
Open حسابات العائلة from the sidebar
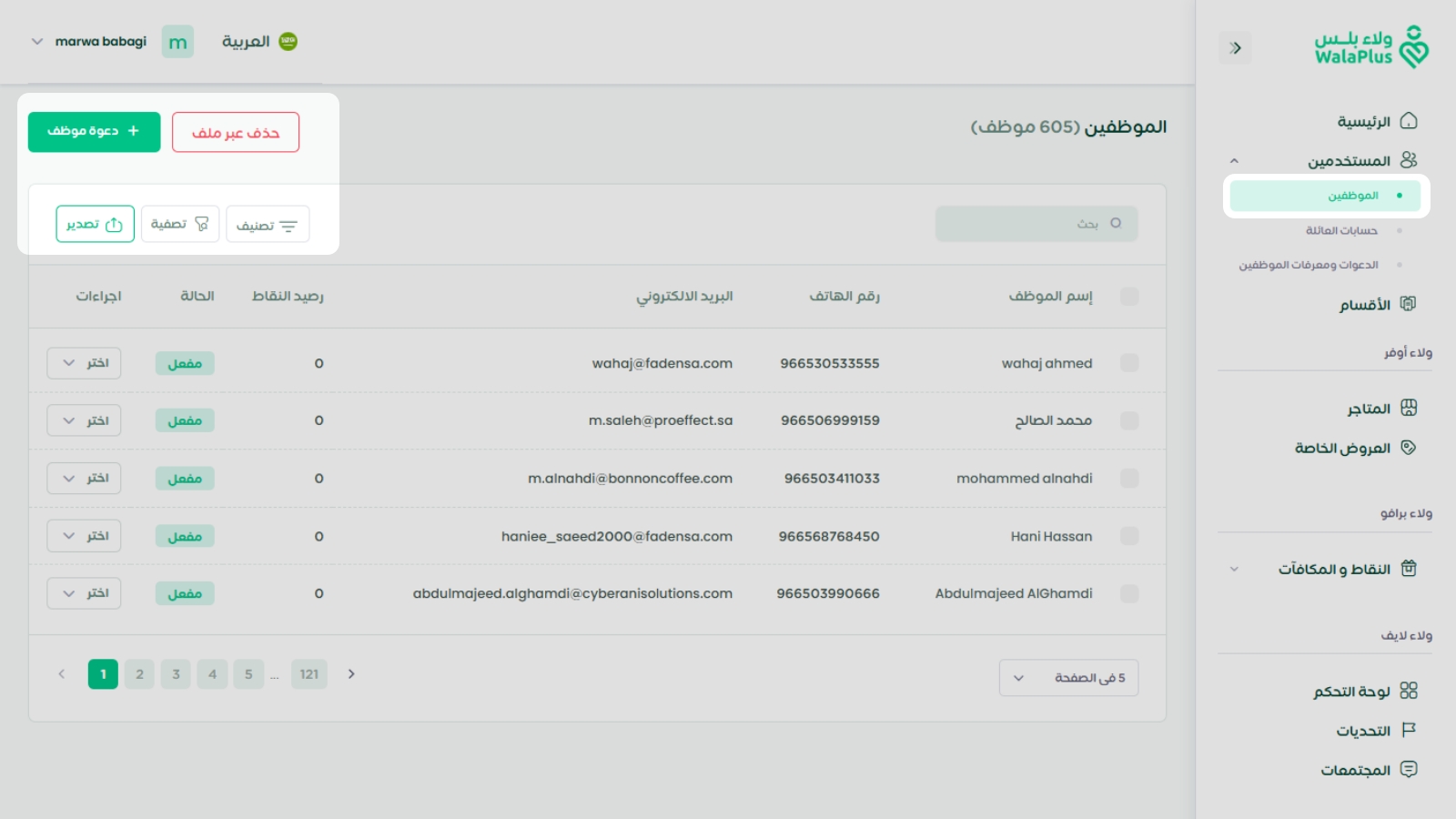(x=1342, y=229)
